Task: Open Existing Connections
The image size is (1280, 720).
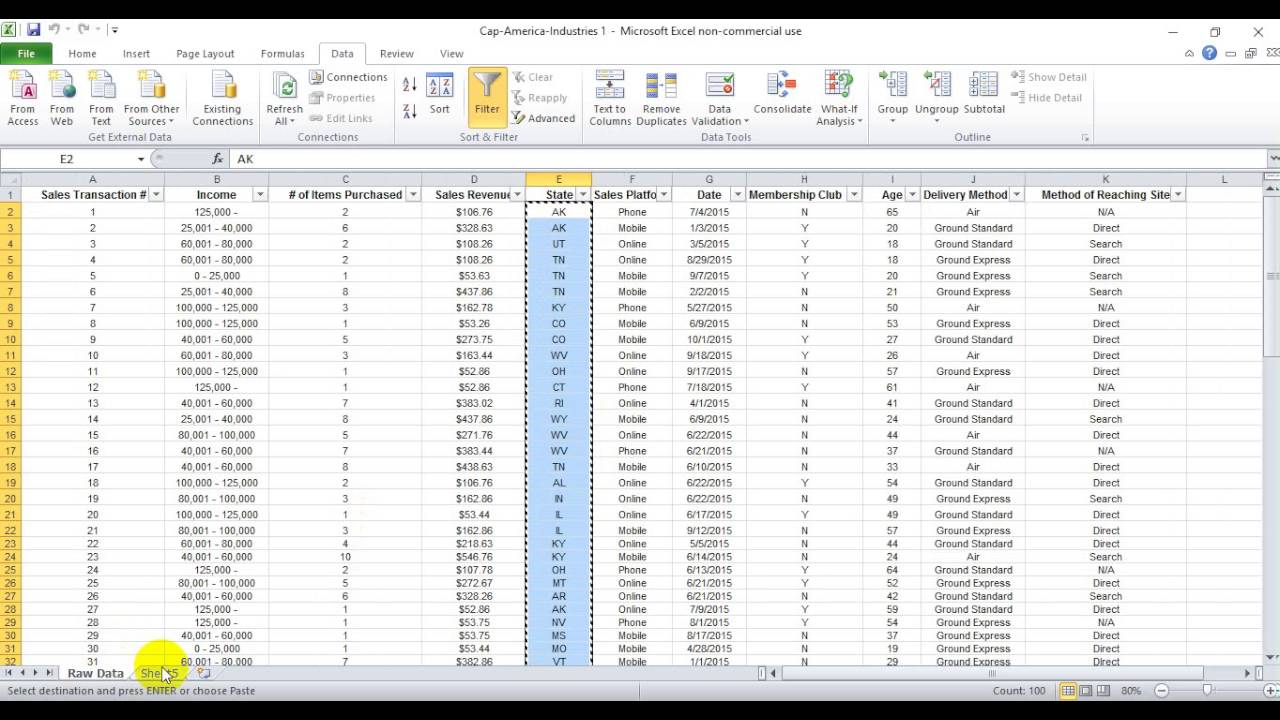Action: pyautogui.click(x=222, y=98)
